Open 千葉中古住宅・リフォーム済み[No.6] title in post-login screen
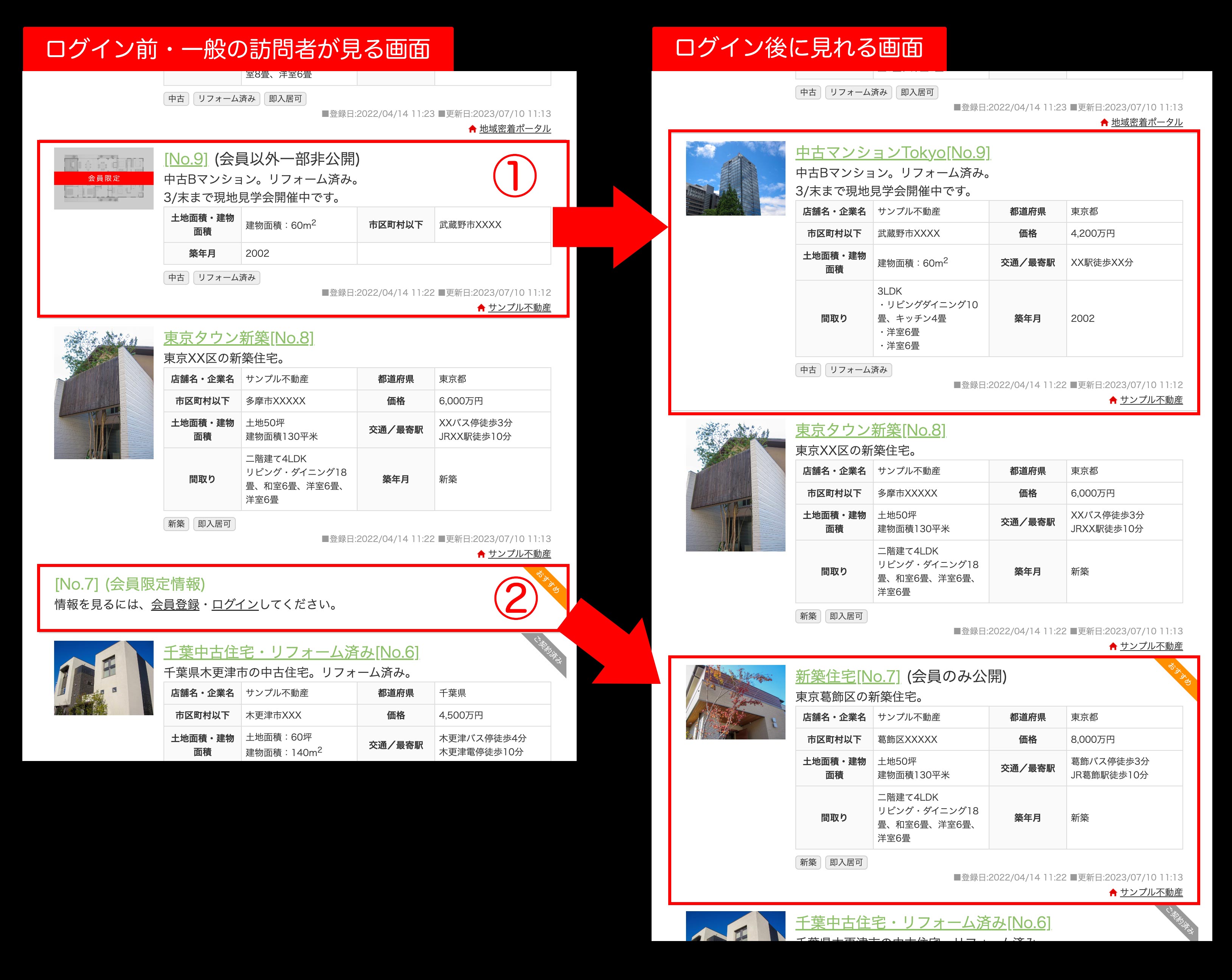 tap(923, 922)
